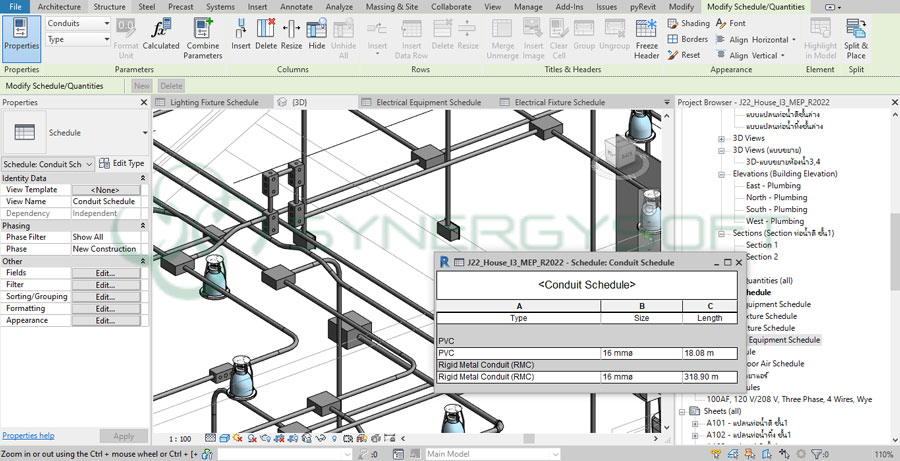Switch to Lighting Fixture Schedule view tab
This screenshot has height=461, width=900.
(x=214, y=102)
